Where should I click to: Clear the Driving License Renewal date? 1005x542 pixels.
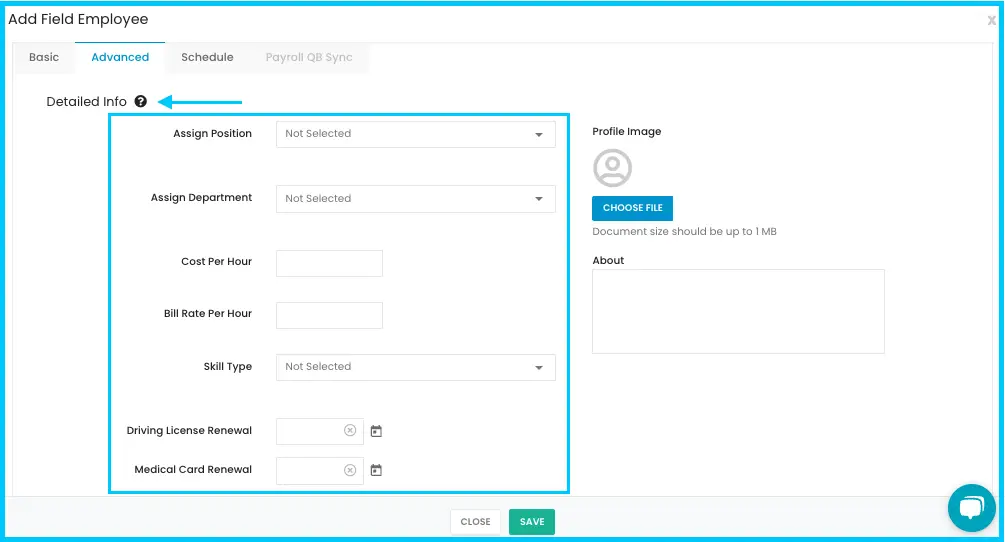tap(350, 431)
